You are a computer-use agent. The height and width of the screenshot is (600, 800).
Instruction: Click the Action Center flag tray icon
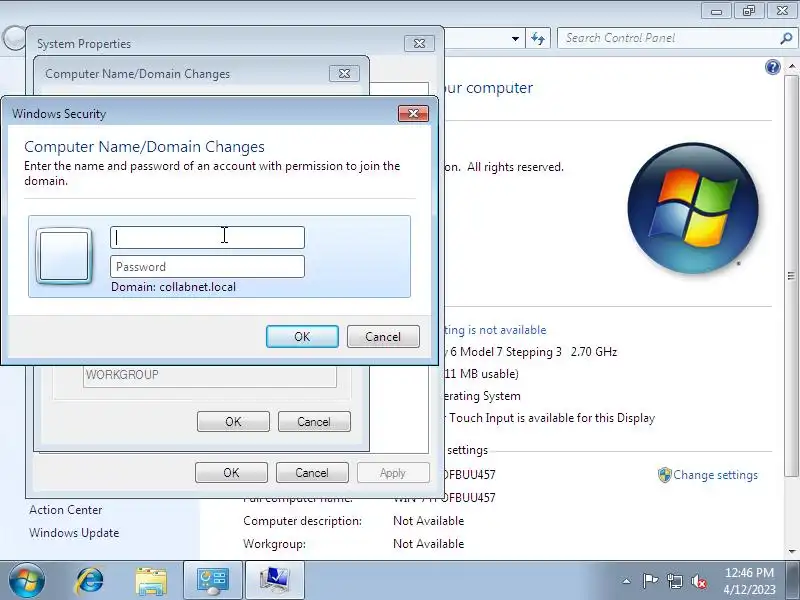[x=650, y=581]
